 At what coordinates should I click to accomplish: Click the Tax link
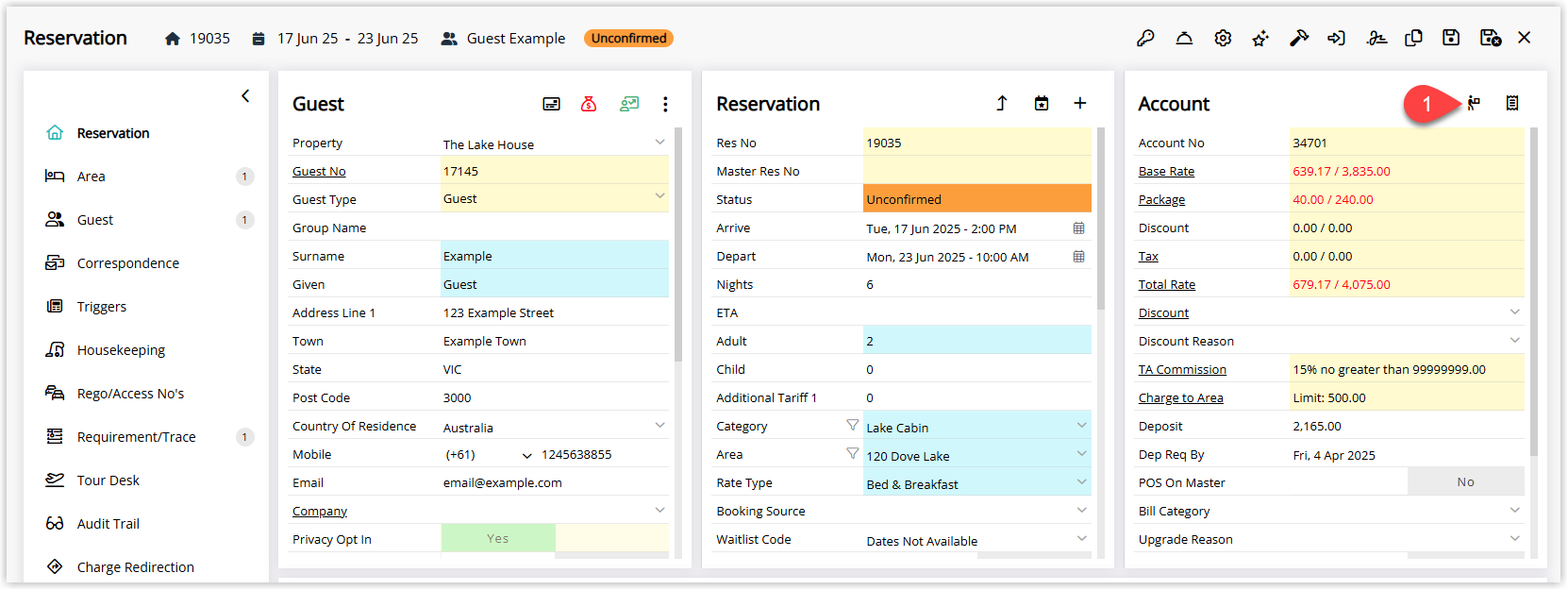click(x=1148, y=256)
